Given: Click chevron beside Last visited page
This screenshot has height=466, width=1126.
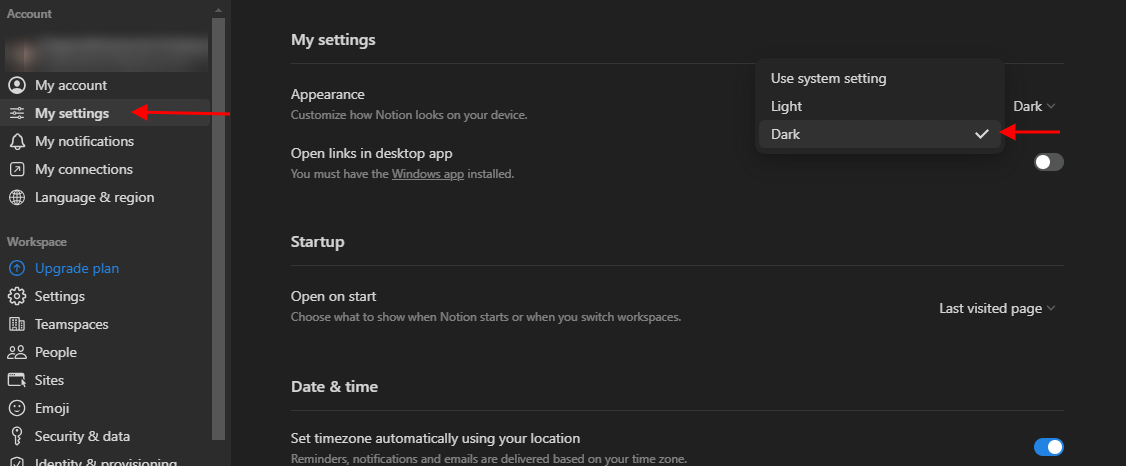Looking at the screenshot, I should (x=1051, y=308).
